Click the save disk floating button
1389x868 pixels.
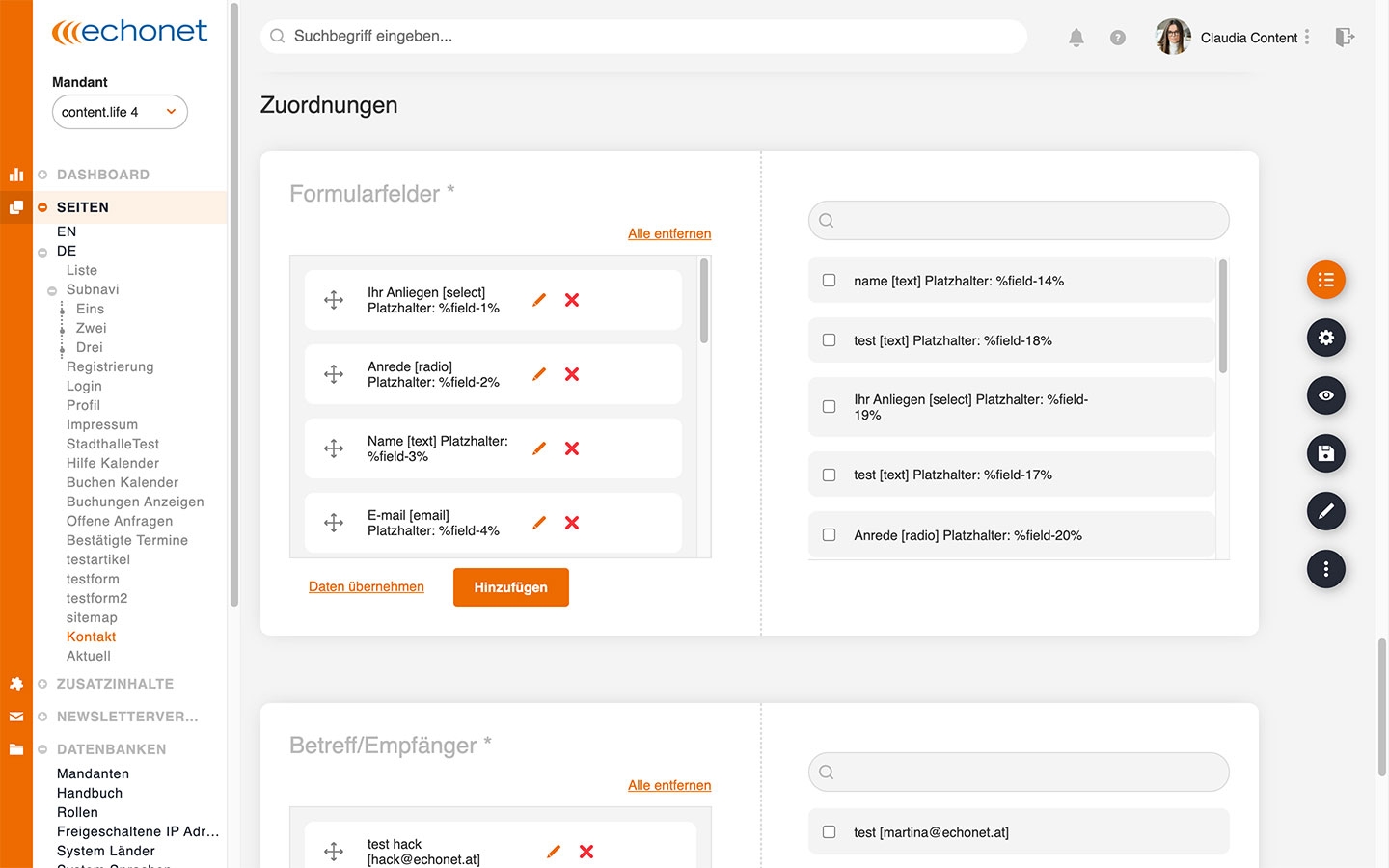pyautogui.click(x=1326, y=453)
